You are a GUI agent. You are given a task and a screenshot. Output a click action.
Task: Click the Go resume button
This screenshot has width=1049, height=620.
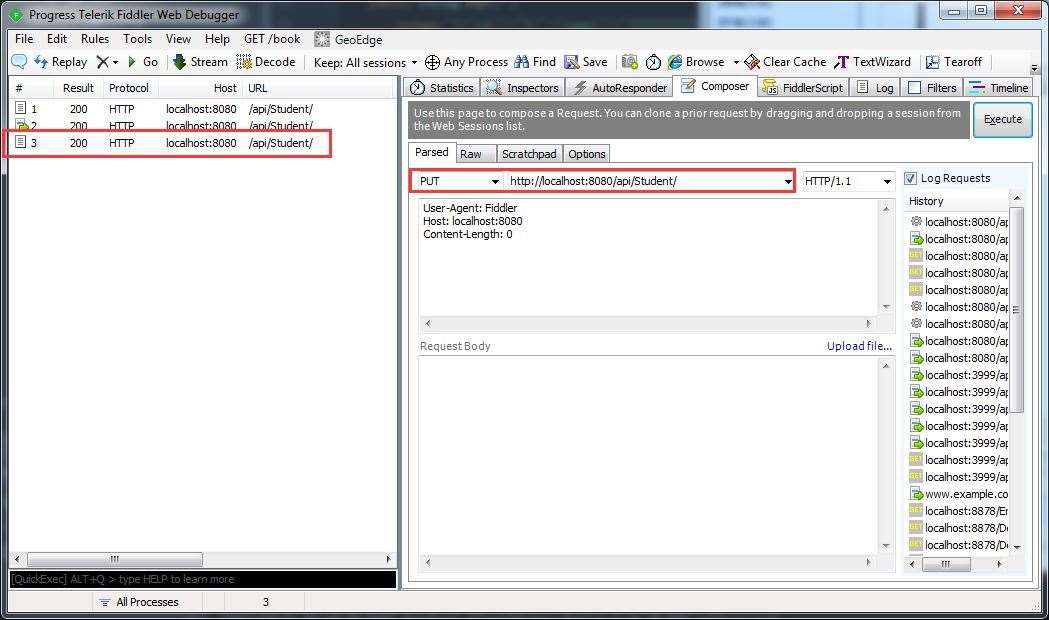coord(142,62)
